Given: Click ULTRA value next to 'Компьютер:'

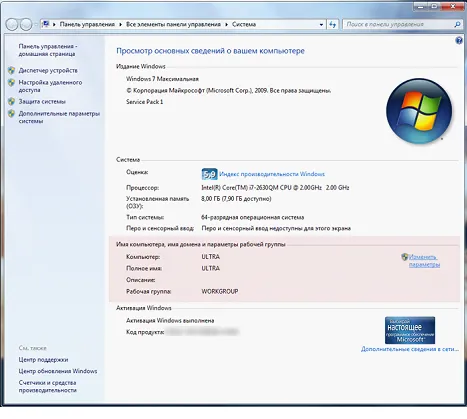Looking at the screenshot, I should point(211,257).
